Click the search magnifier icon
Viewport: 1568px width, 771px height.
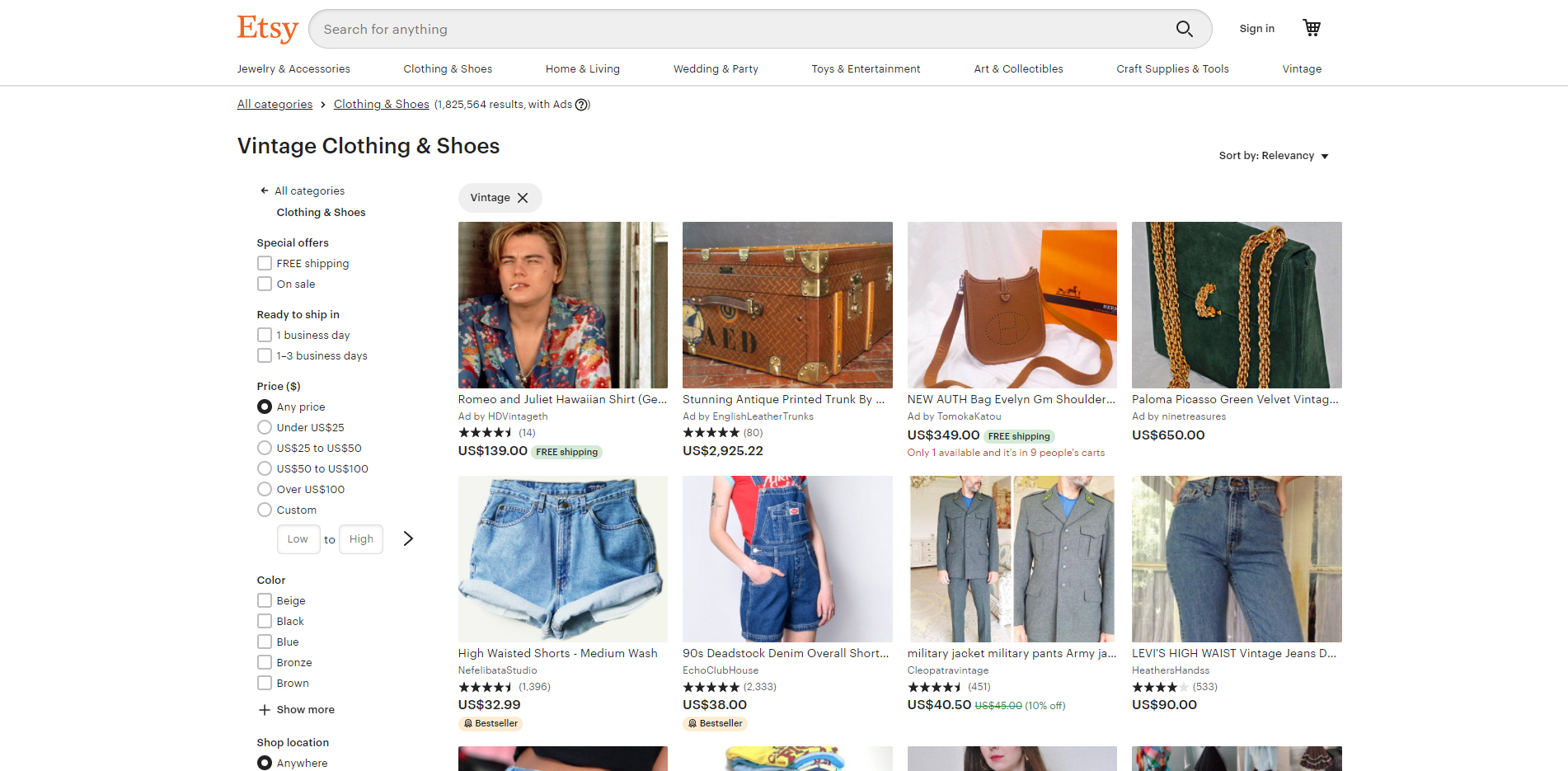point(1184,29)
